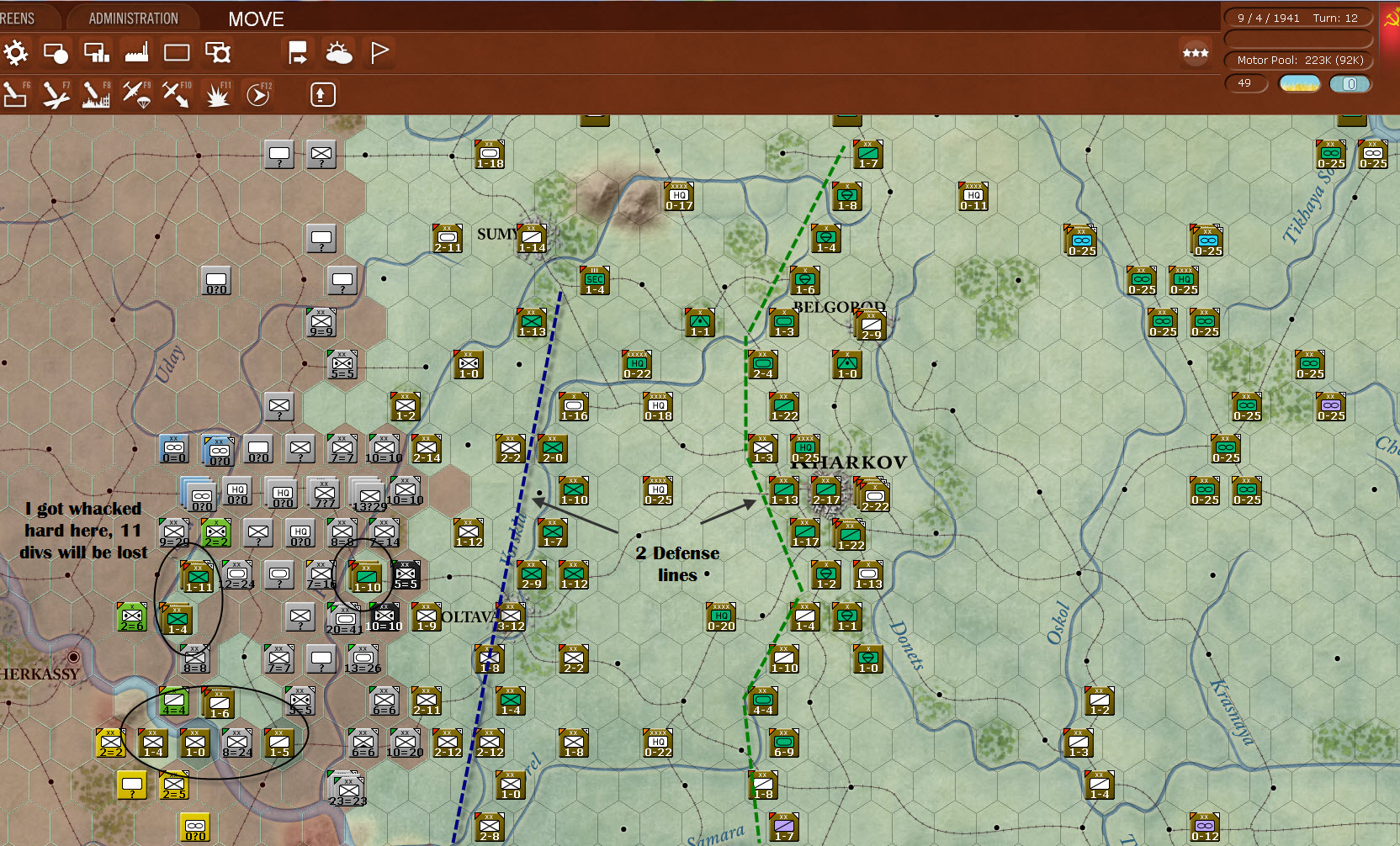Open the game preferences gear icon
This screenshot has width=1400, height=846.
[15, 53]
